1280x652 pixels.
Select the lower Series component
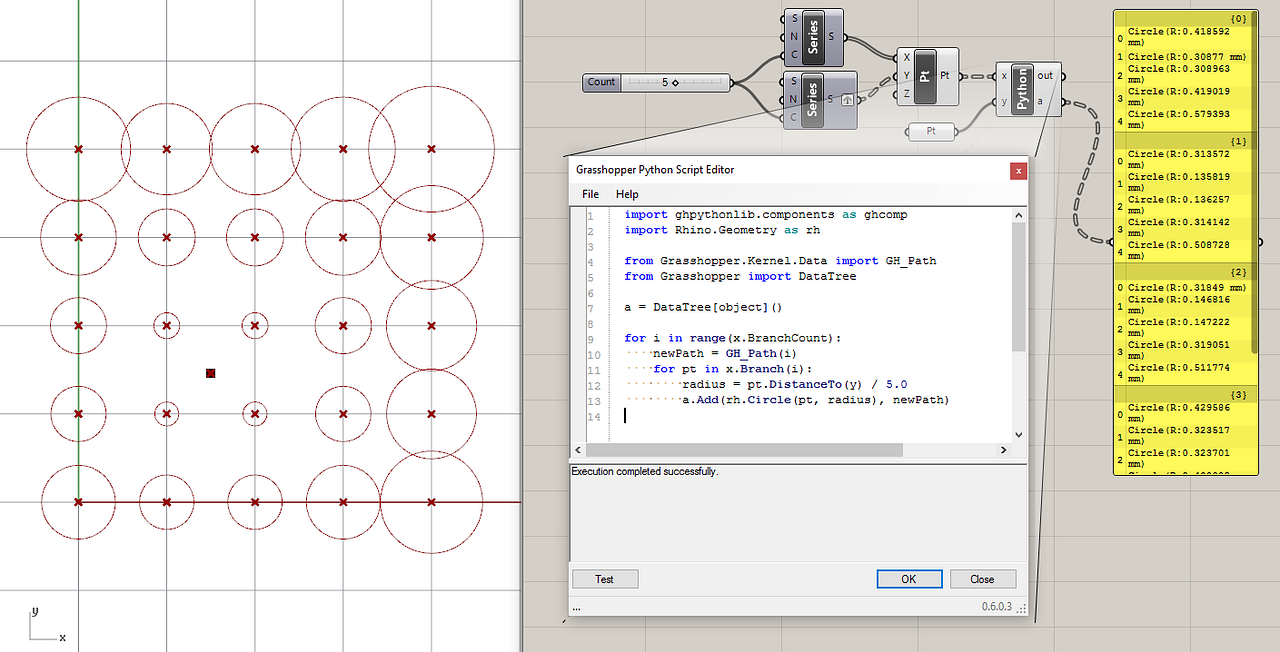click(x=814, y=99)
